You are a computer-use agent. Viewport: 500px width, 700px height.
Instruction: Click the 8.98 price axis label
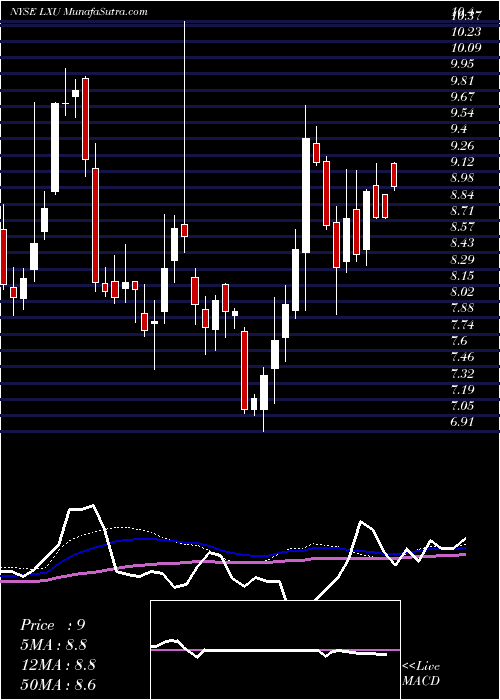[x=464, y=178]
